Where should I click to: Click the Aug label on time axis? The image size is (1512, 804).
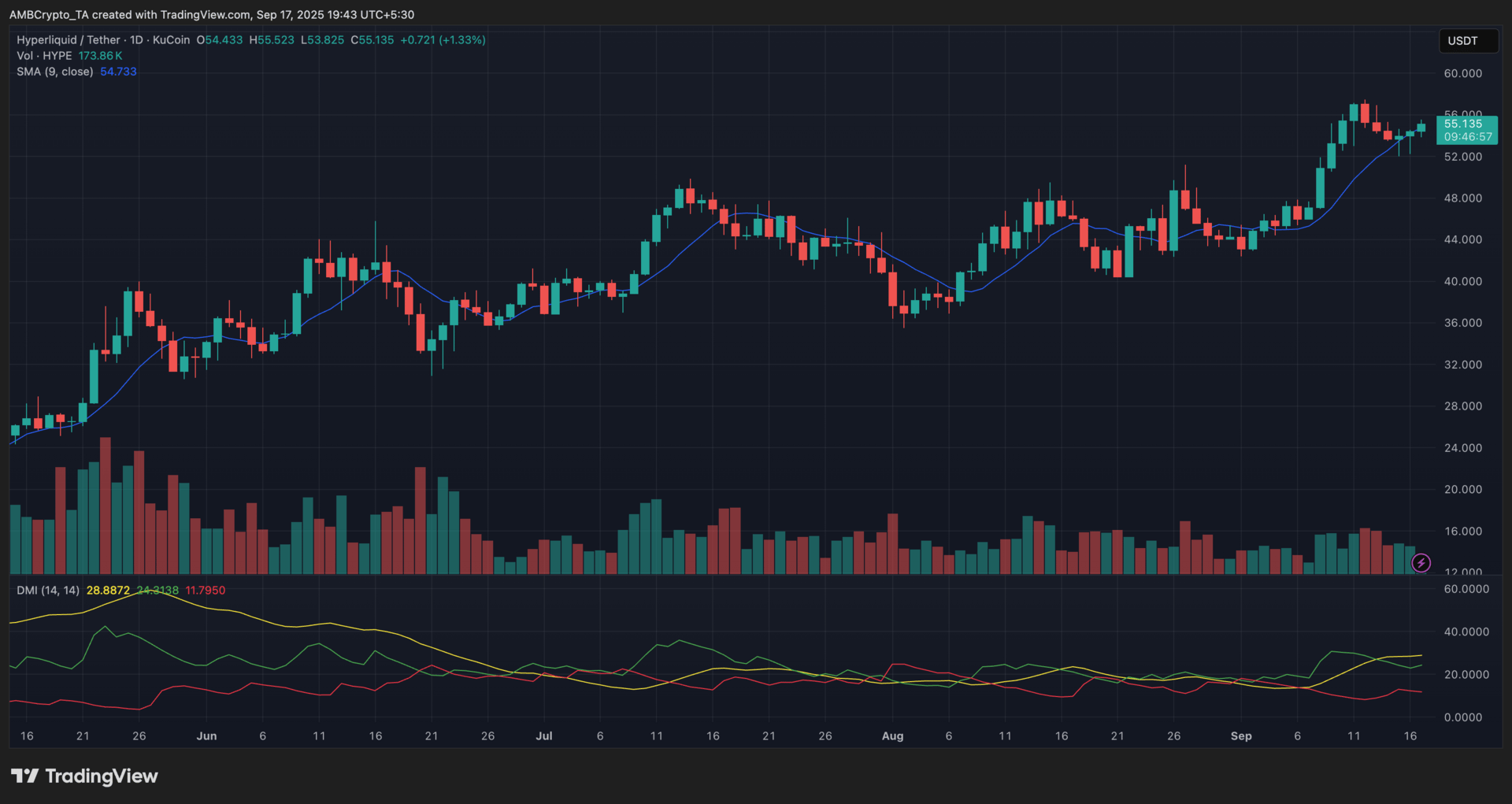pos(892,735)
